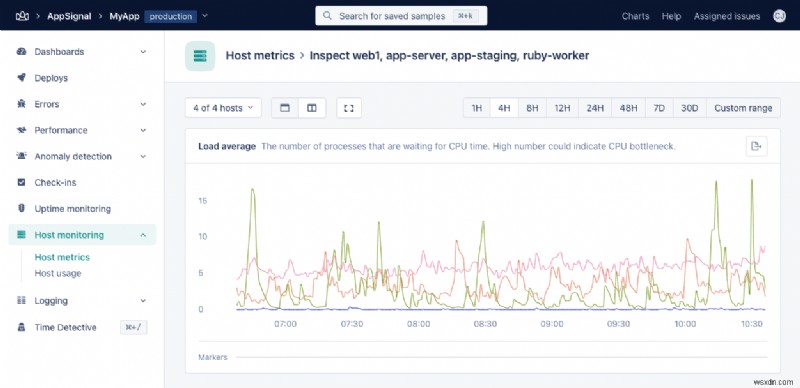800x388 pixels.
Task: Click the Host metrics breadcrumb heading
Action: [x=260, y=56]
